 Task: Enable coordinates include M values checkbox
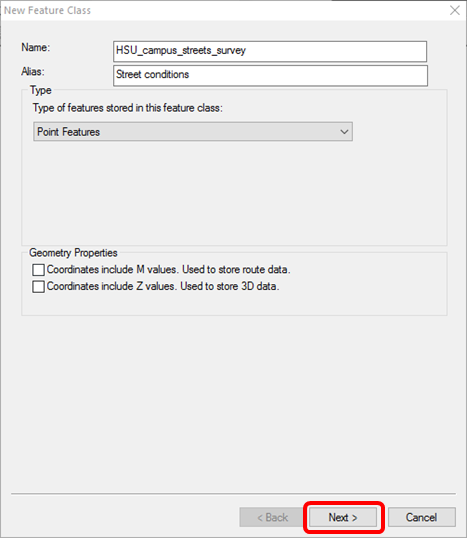[38, 270]
